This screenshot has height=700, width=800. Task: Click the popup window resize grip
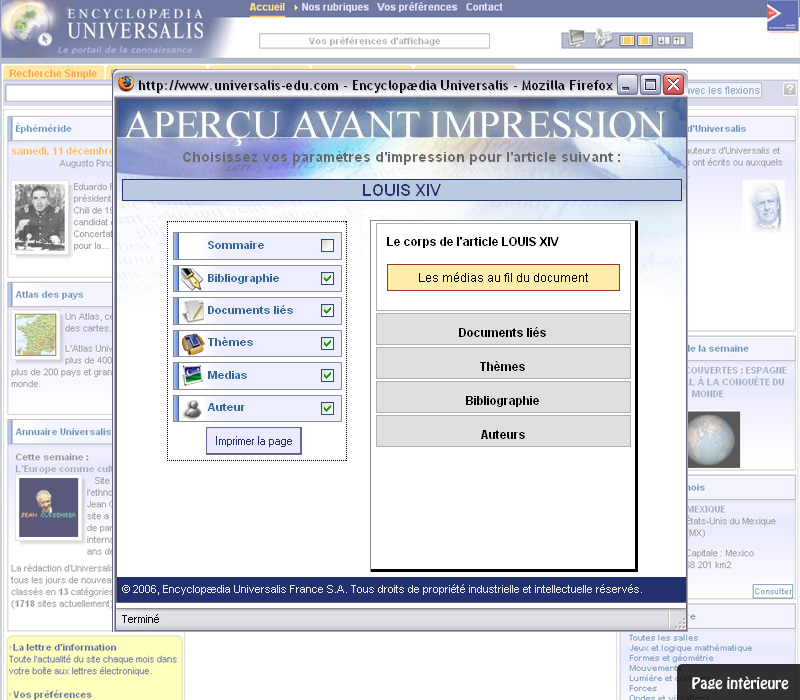click(679, 622)
